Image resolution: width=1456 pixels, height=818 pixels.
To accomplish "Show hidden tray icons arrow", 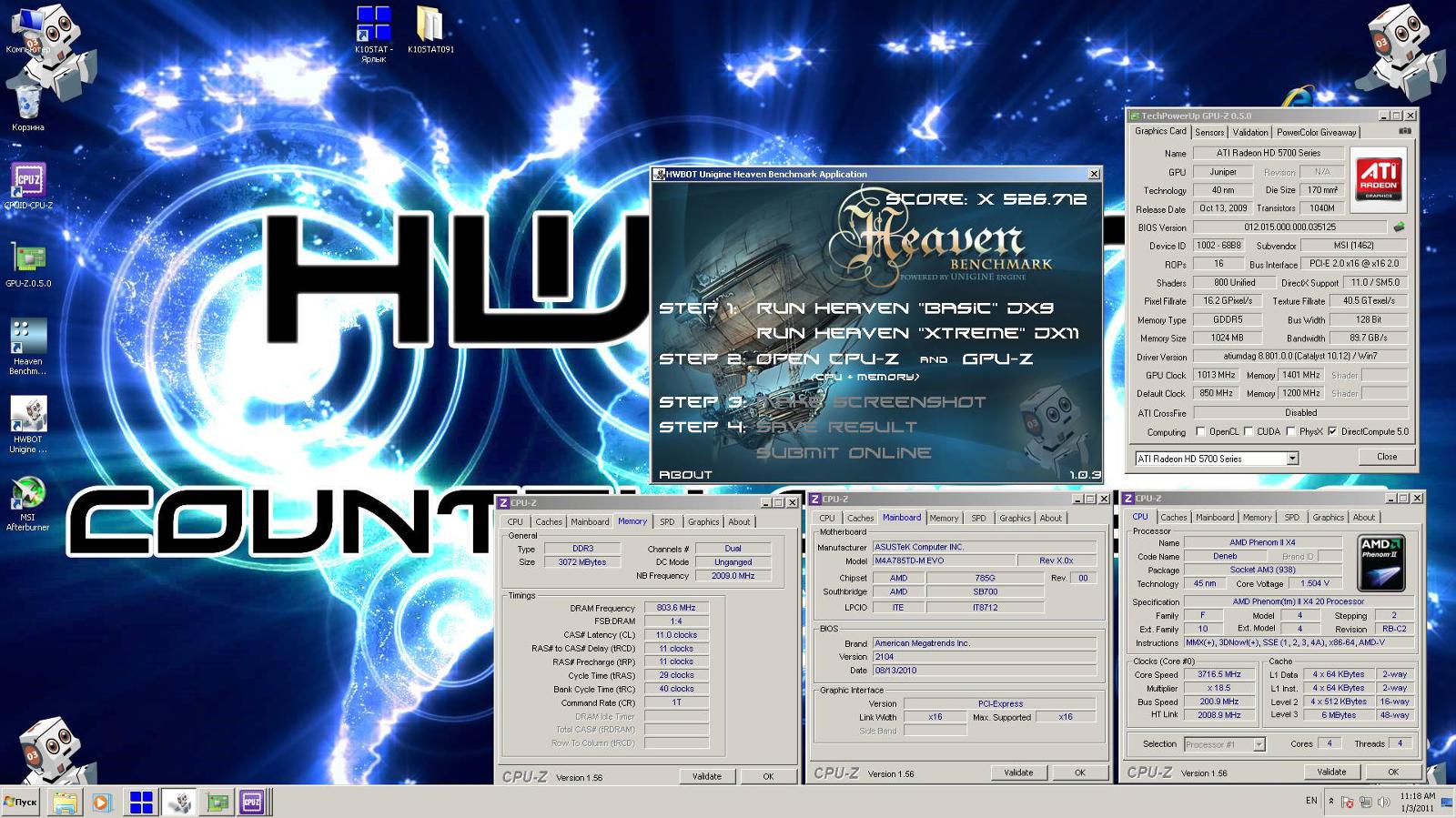I will [1331, 802].
